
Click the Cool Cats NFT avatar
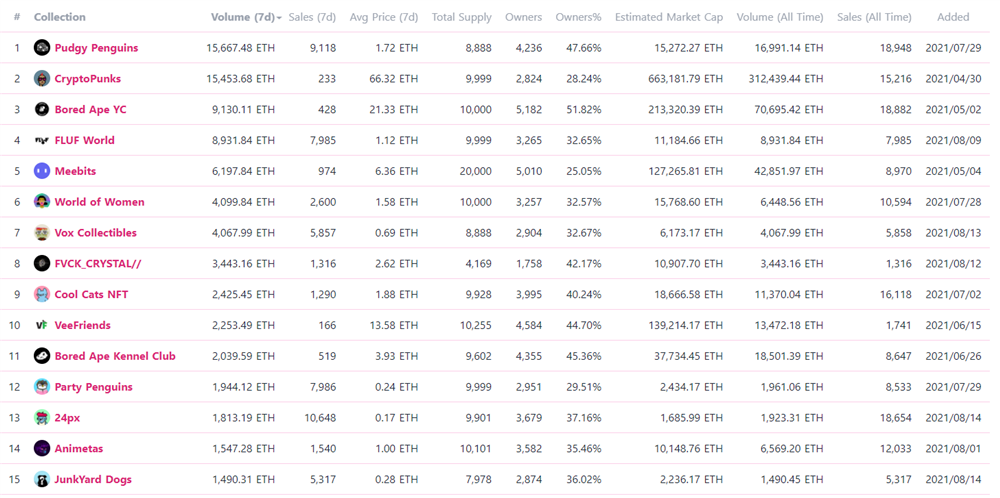click(x=41, y=294)
